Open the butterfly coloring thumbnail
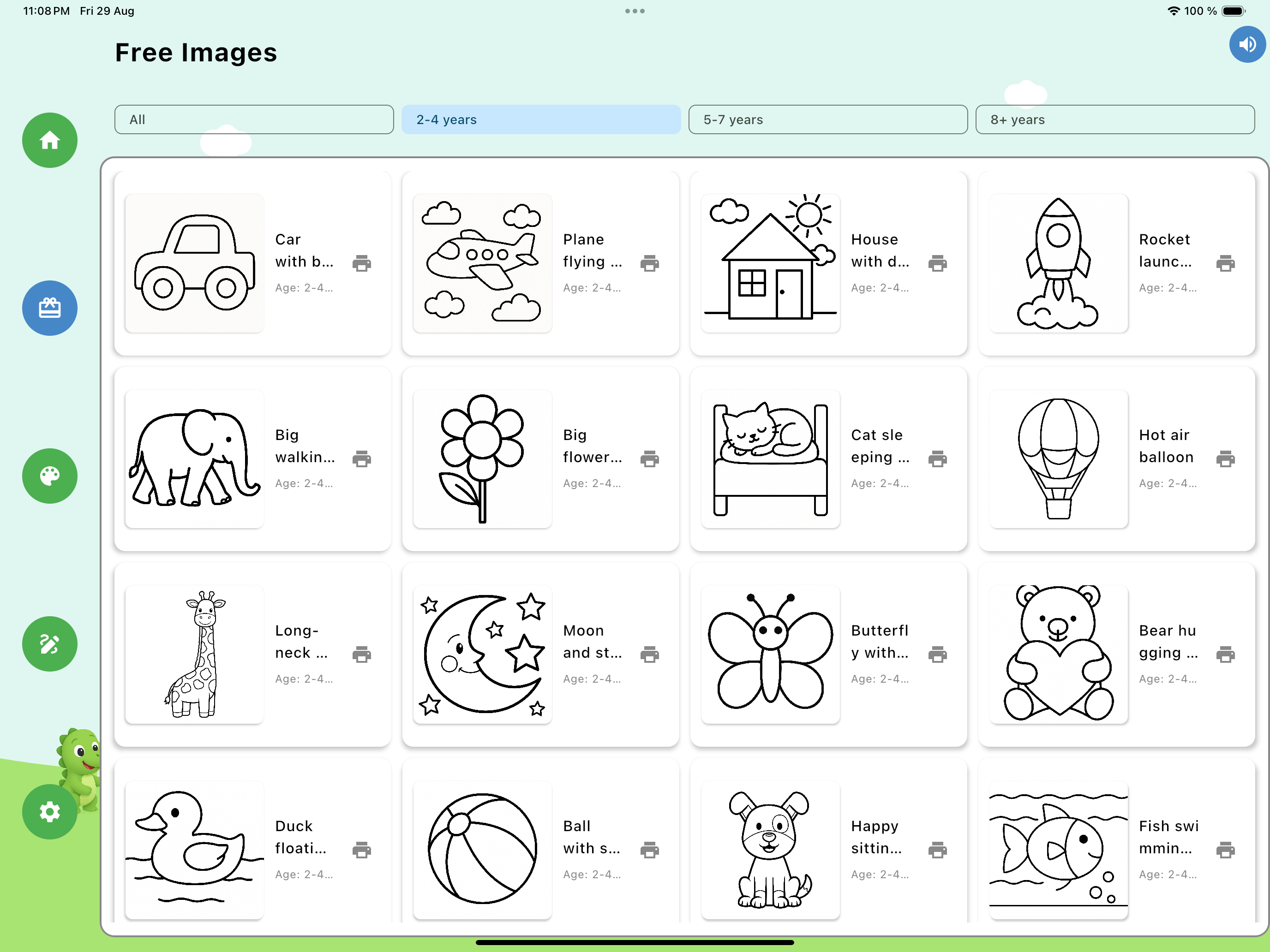The width and height of the screenshot is (1270, 952). pos(771,654)
